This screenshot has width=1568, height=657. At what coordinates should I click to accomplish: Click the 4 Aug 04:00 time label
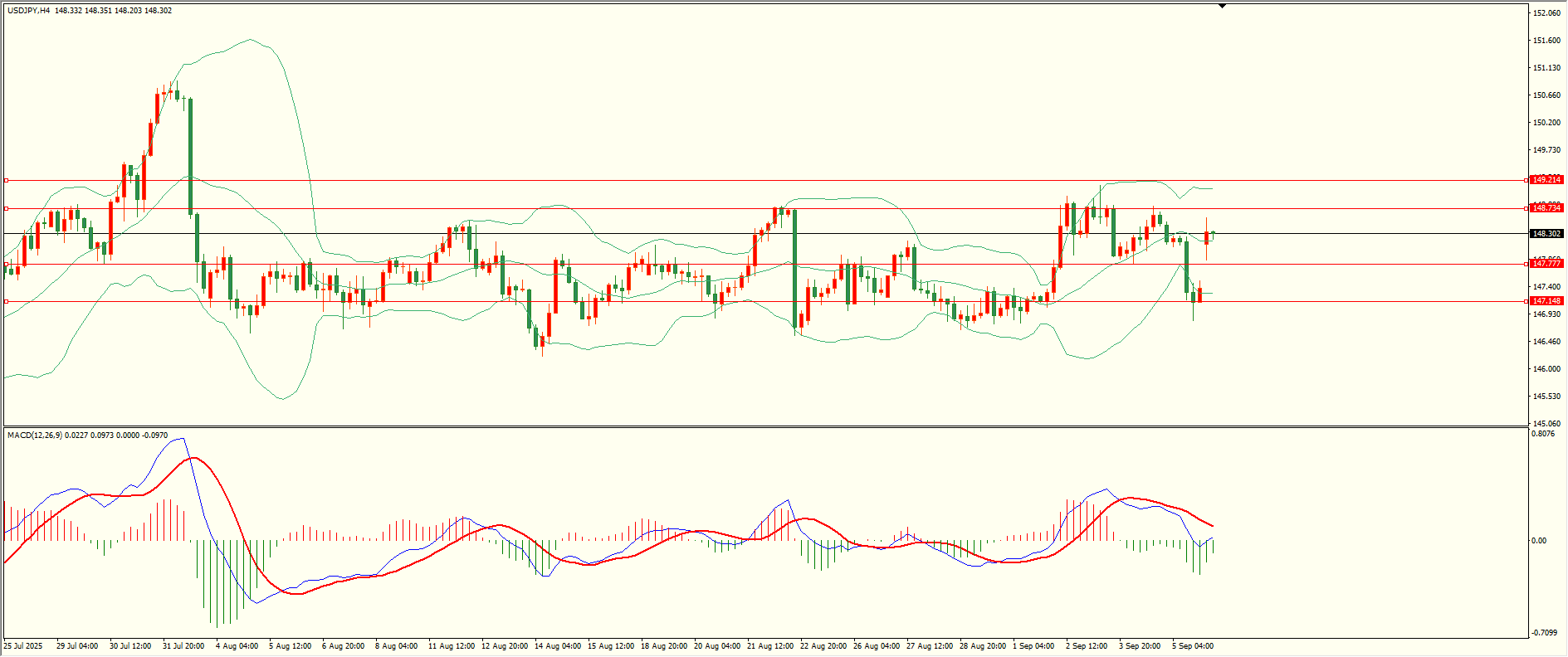tap(237, 646)
